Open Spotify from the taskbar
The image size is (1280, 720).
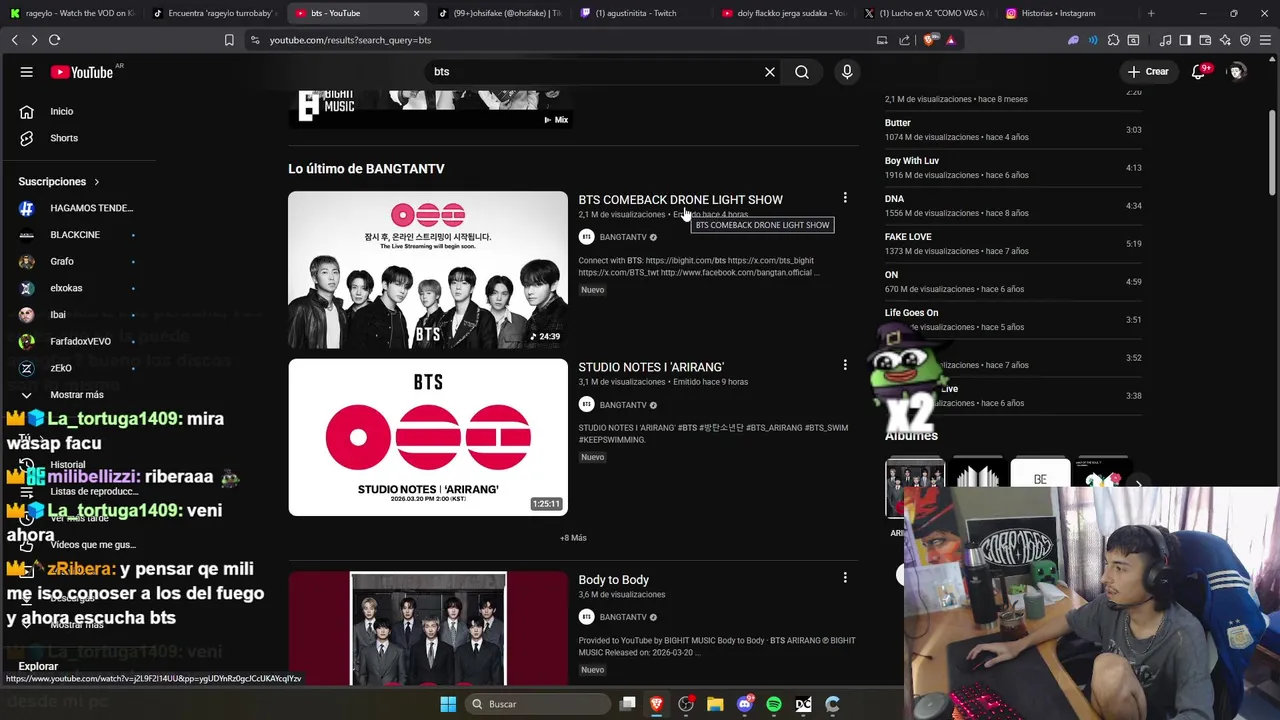774,704
